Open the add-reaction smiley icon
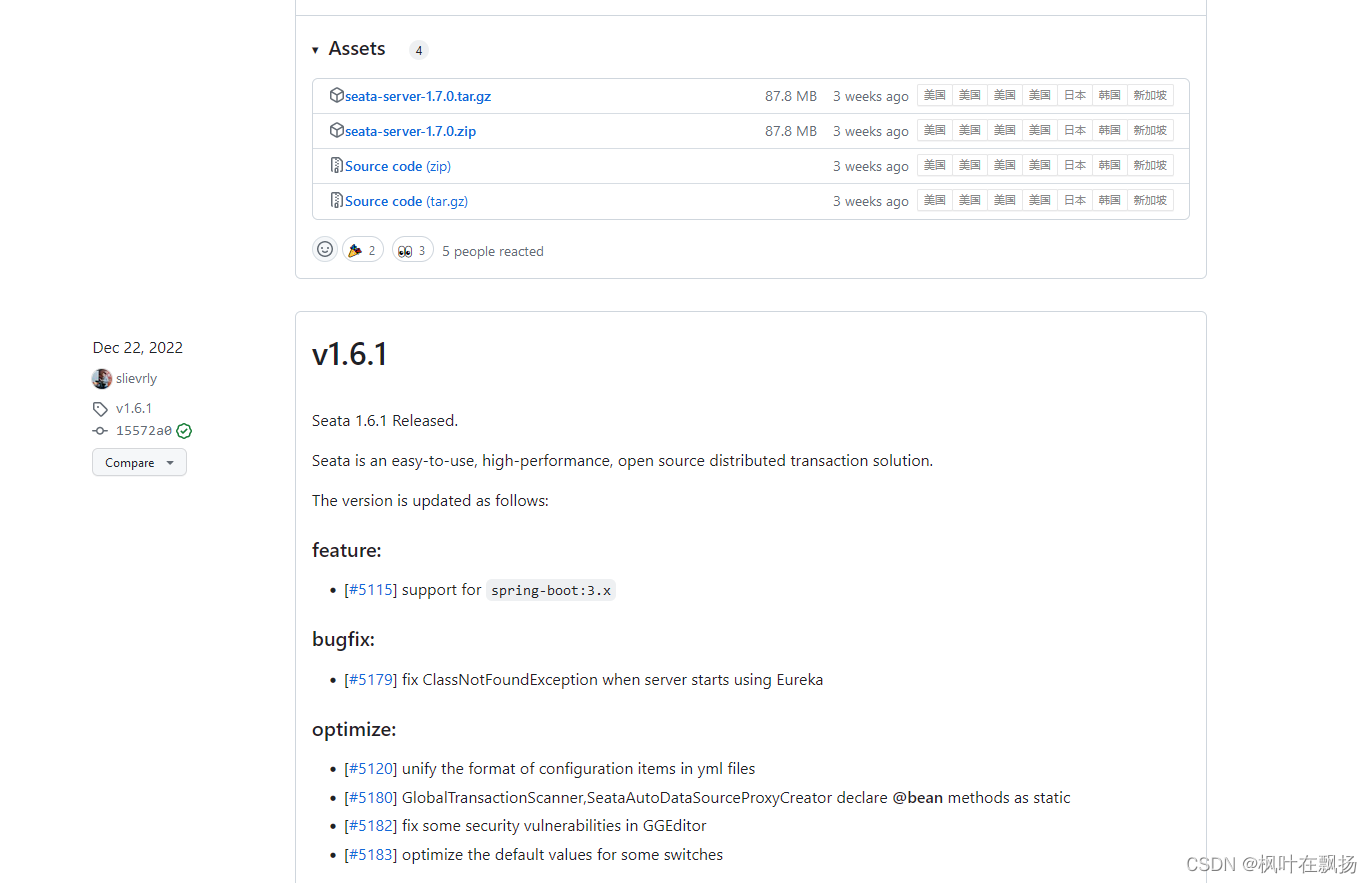1372x883 pixels. point(324,248)
